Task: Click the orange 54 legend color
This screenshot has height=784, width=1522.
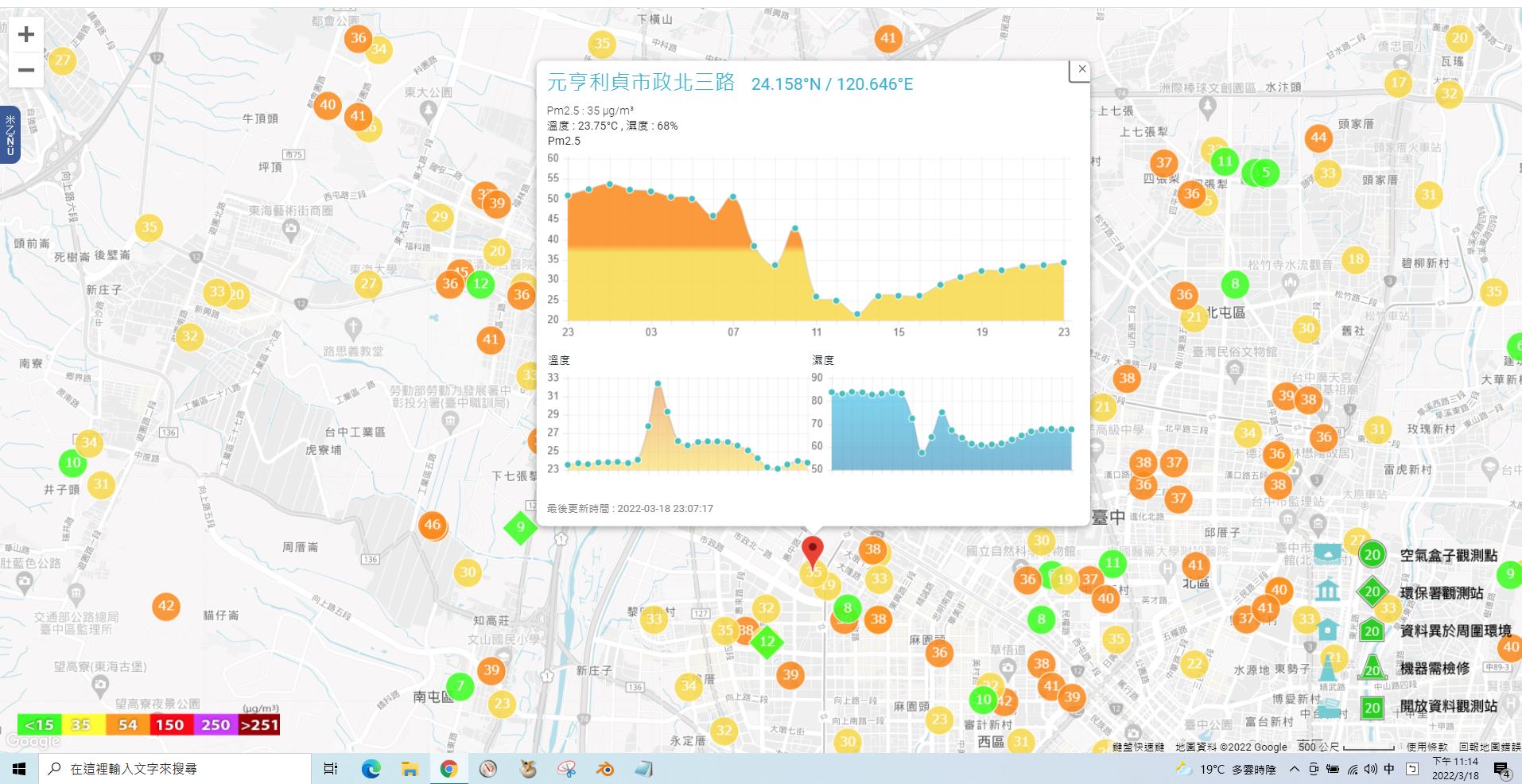Action: pyautogui.click(x=127, y=724)
